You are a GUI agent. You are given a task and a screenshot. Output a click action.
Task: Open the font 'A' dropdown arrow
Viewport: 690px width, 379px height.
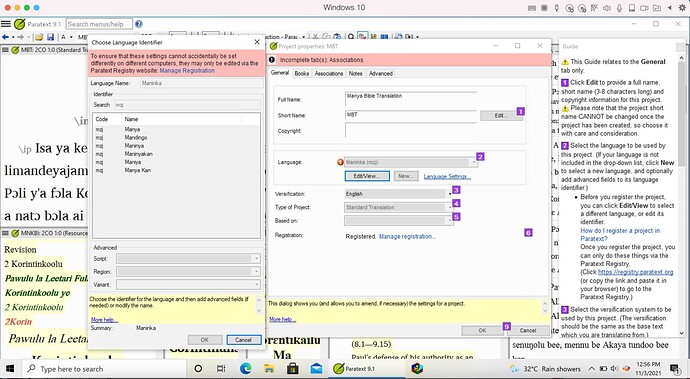point(70,37)
